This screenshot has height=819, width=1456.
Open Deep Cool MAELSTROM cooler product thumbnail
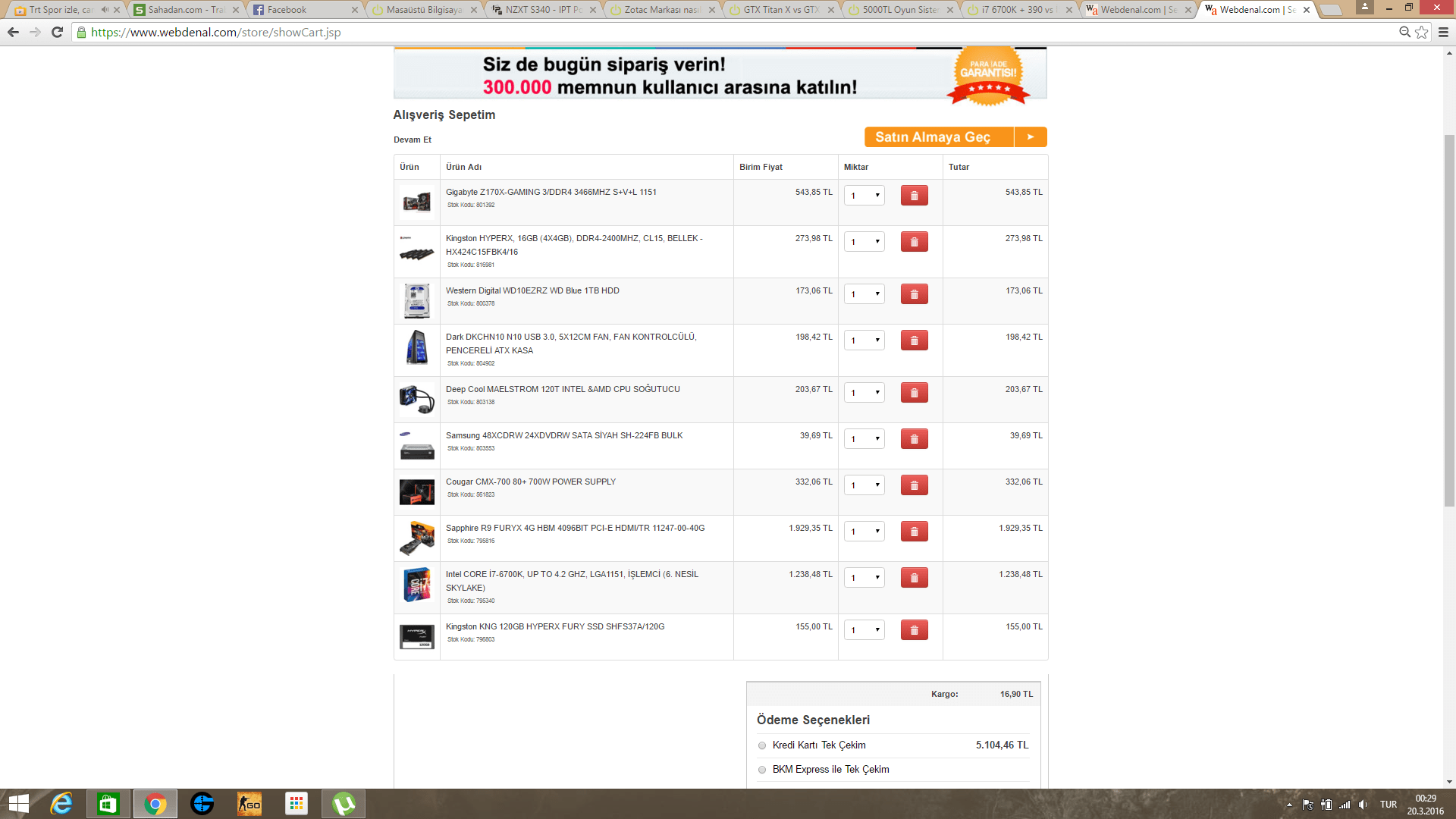tap(416, 400)
